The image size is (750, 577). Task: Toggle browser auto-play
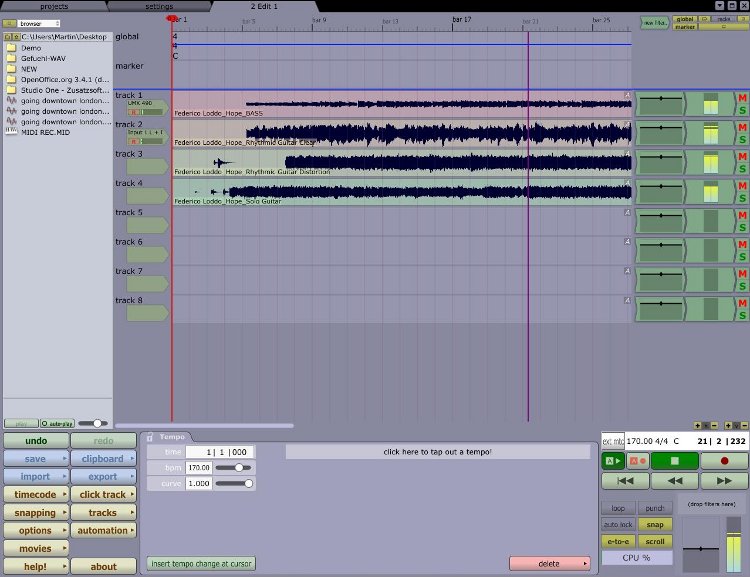57,423
